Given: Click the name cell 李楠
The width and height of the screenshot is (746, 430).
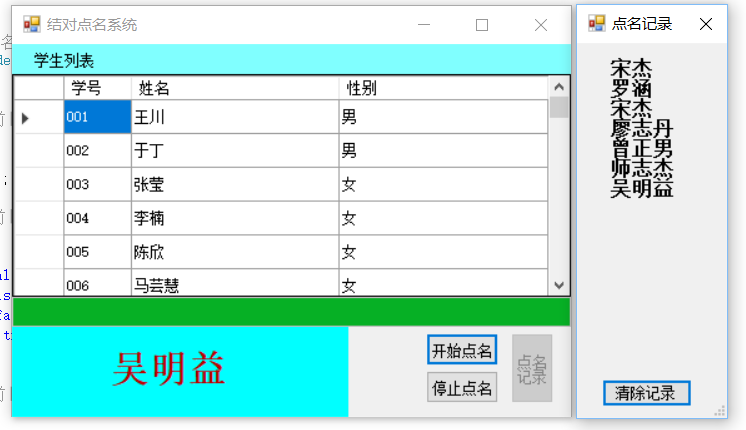Looking at the screenshot, I should coord(235,218).
